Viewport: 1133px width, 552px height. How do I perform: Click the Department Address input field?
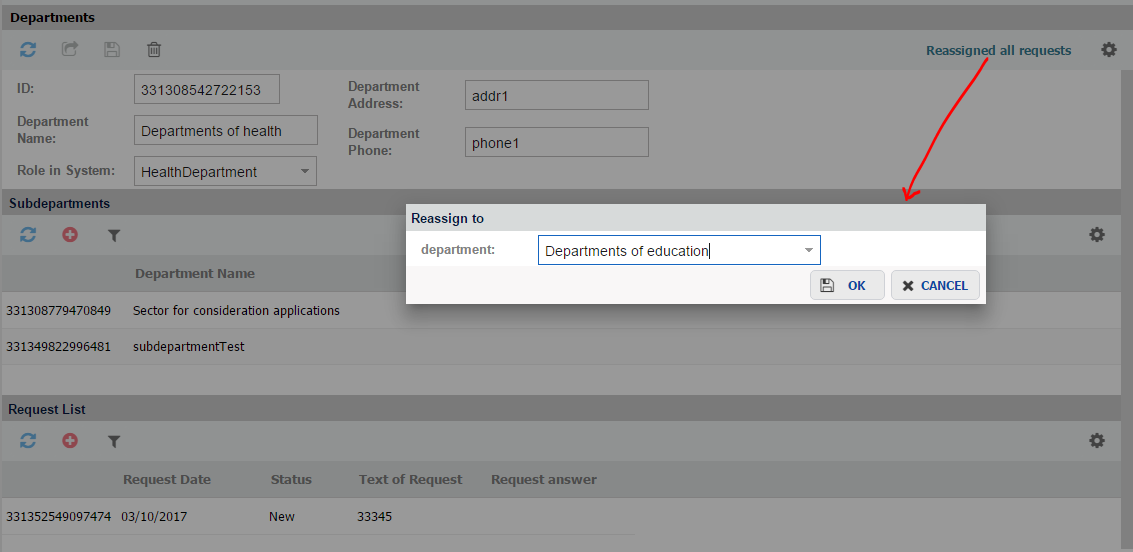(556, 96)
